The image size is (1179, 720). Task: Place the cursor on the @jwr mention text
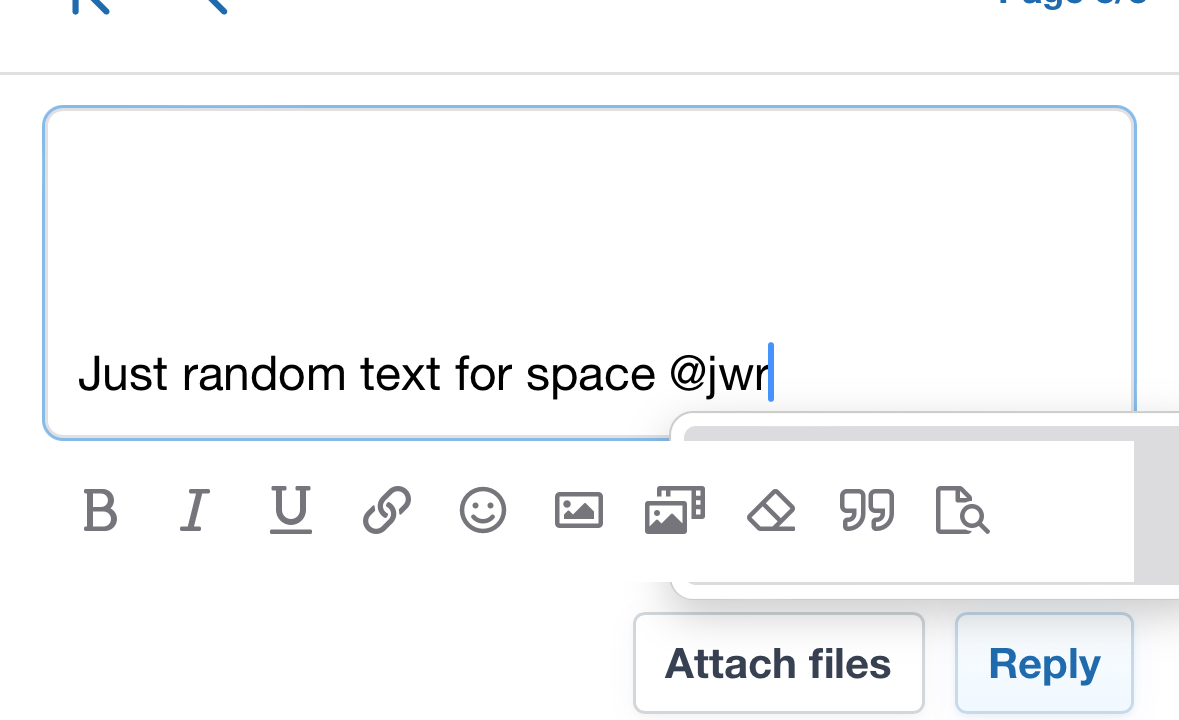tap(720, 374)
